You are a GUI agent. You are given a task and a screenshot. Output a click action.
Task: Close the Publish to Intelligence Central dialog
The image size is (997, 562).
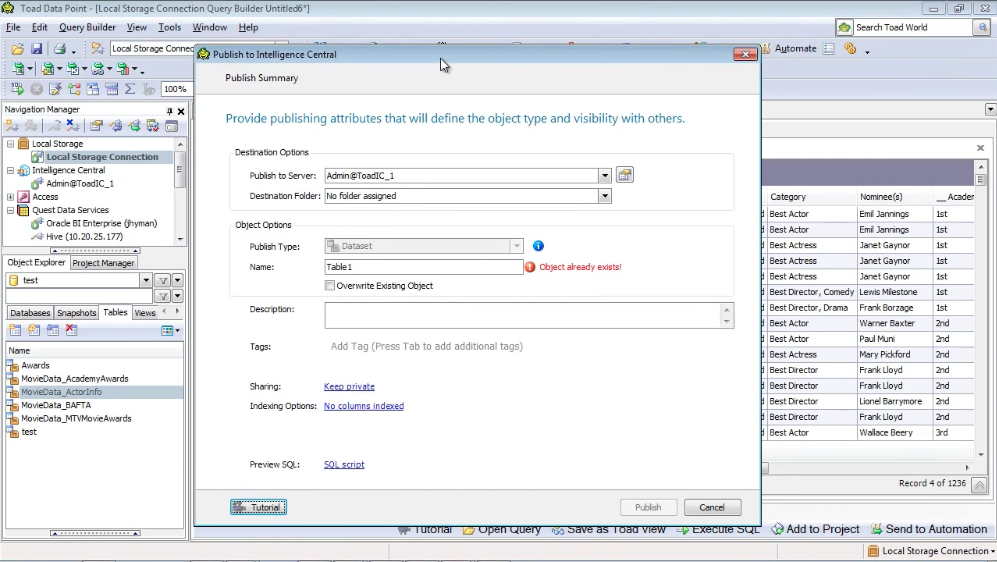pyautogui.click(x=745, y=54)
